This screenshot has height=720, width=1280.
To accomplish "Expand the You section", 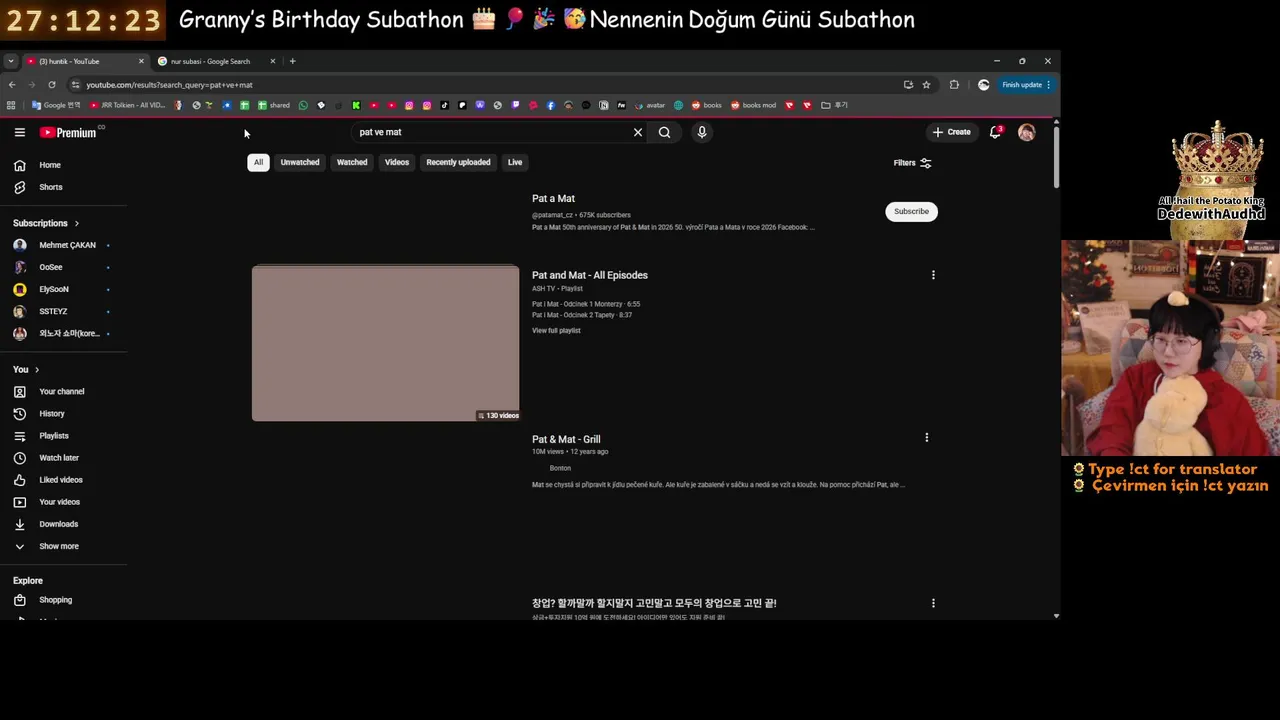I will (x=26, y=369).
